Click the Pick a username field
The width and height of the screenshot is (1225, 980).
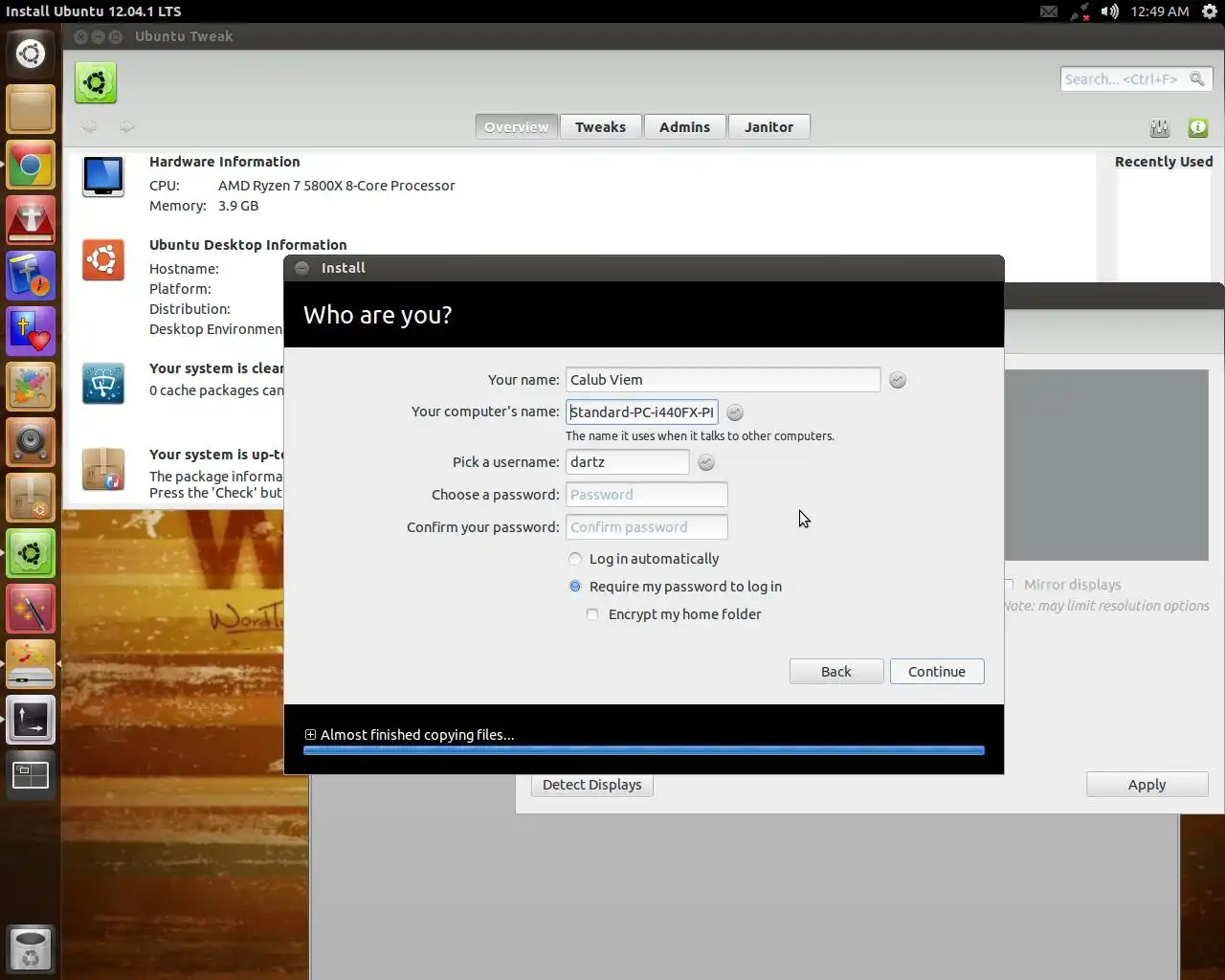pos(627,462)
